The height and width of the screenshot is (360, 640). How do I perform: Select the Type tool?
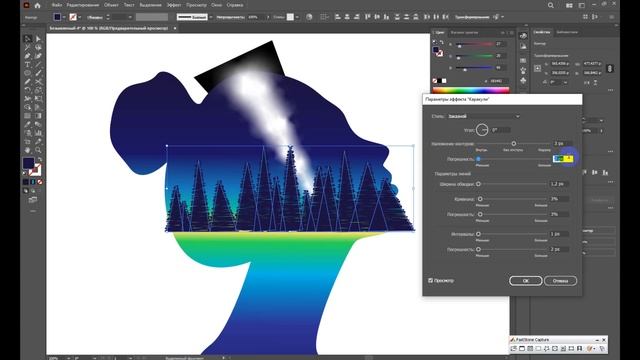(x=28, y=64)
